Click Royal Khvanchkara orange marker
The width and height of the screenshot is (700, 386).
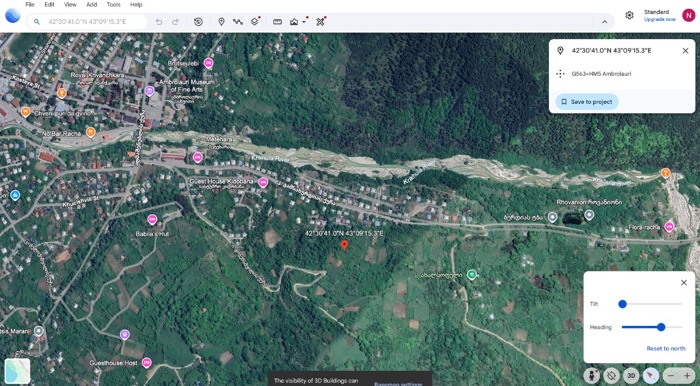click(62, 94)
